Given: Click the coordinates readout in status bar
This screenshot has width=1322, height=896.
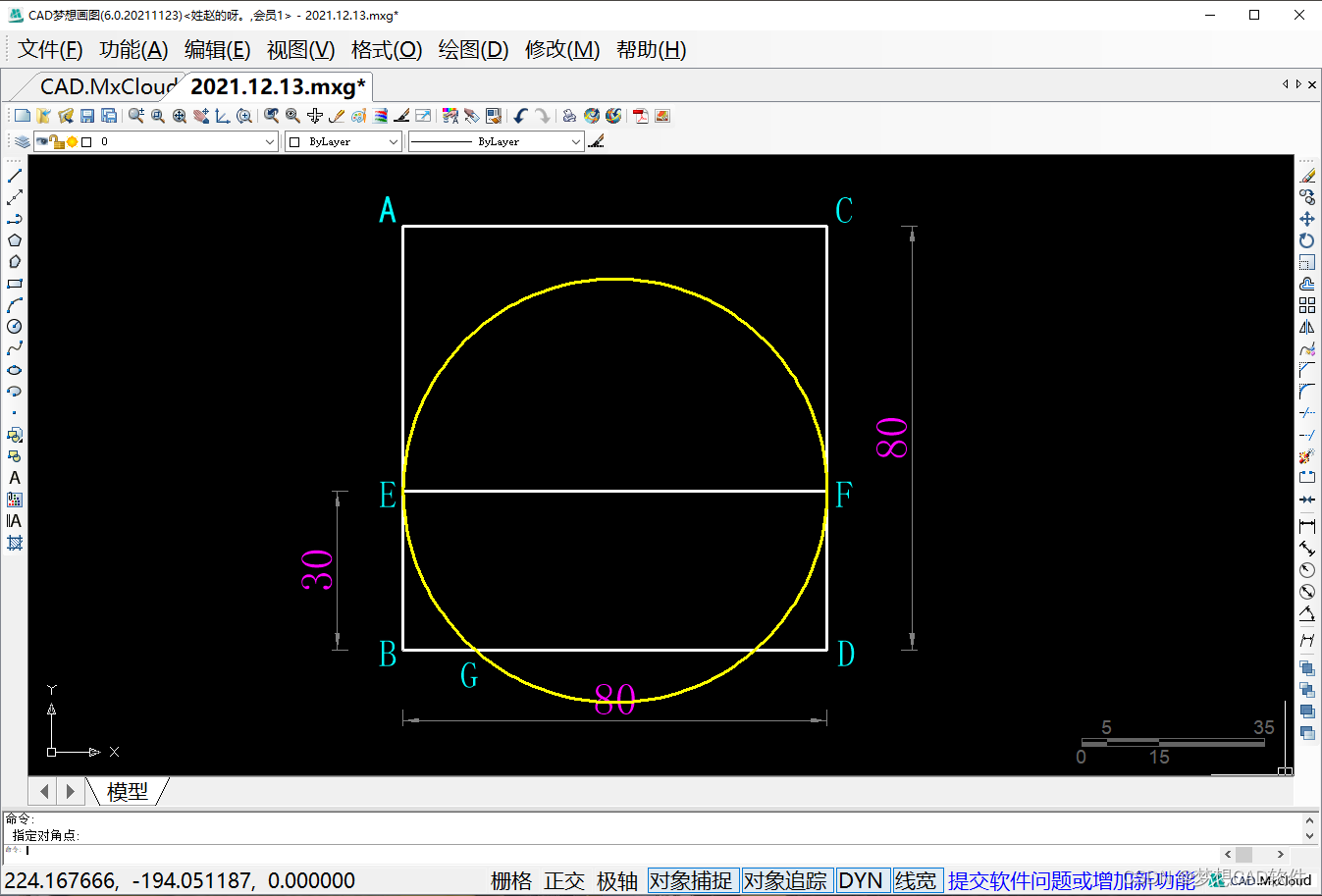Looking at the screenshot, I should (180, 880).
